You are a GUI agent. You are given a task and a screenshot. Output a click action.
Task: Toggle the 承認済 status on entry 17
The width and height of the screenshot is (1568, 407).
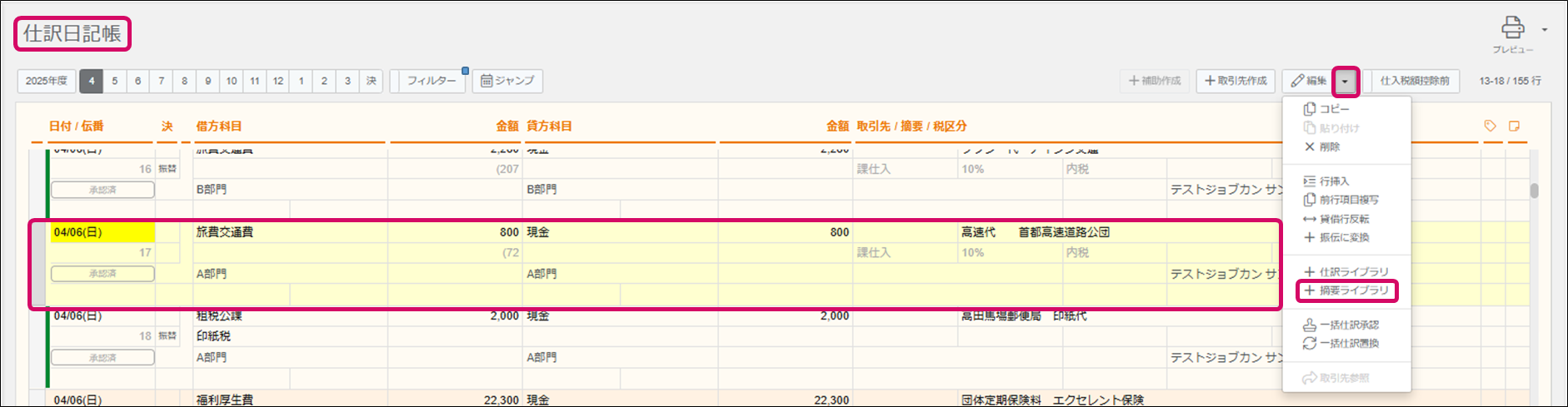point(102,274)
